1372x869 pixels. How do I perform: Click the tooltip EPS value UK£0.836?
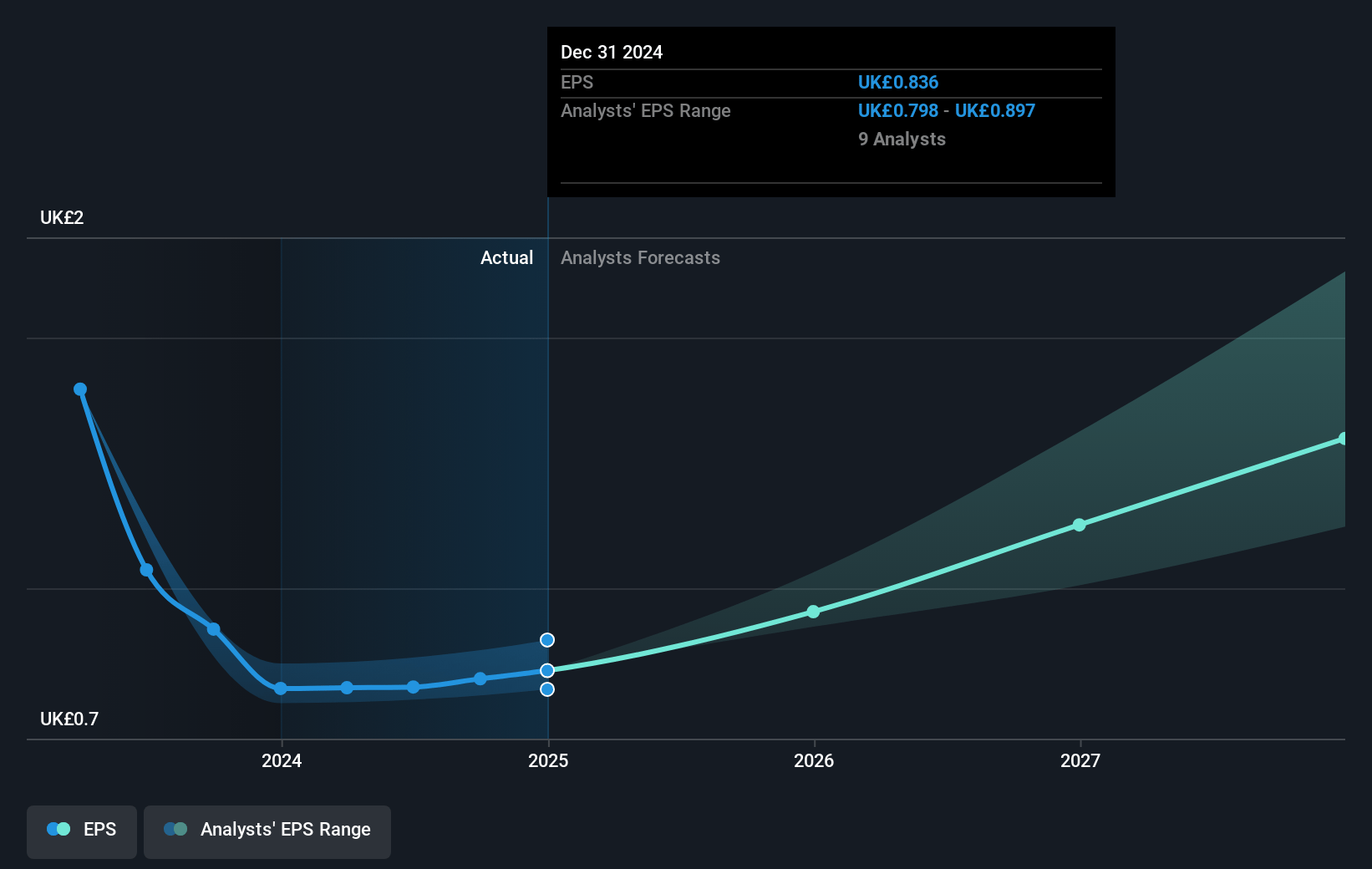point(898,83)
